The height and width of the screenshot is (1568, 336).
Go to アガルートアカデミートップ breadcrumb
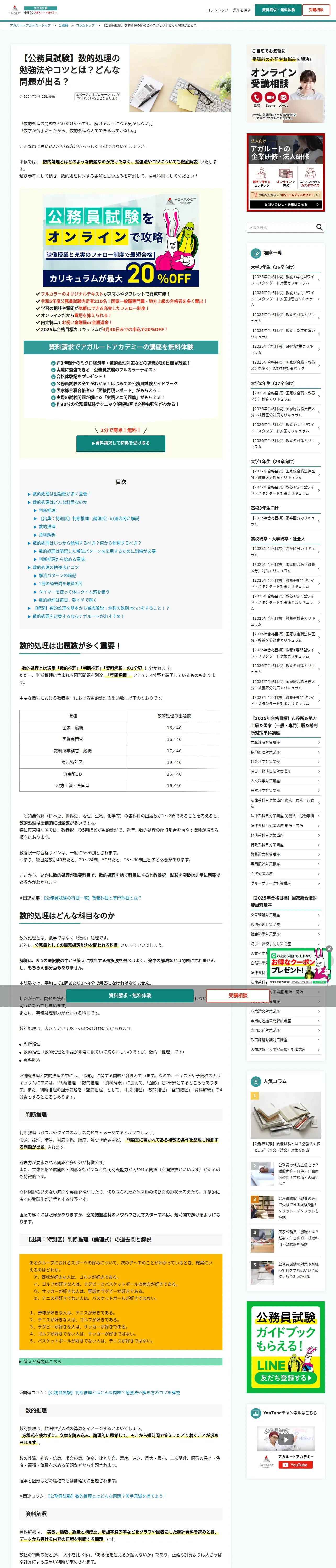[x=31, y=26]
